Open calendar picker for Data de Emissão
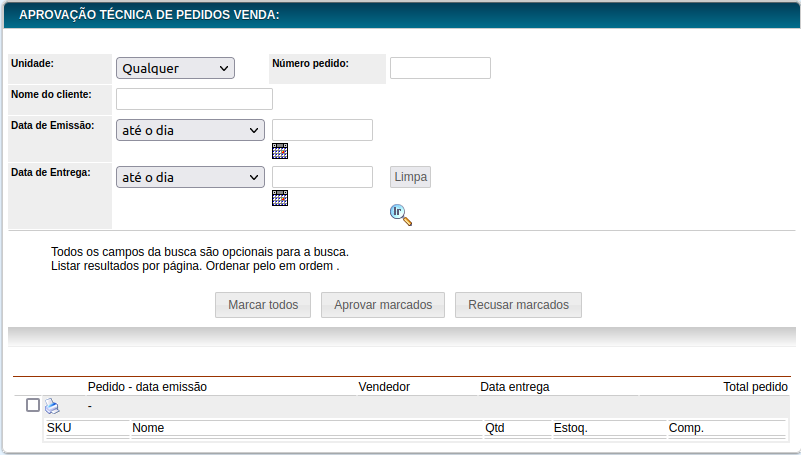Screen dimensions: 801x455 tap(280, 151)
